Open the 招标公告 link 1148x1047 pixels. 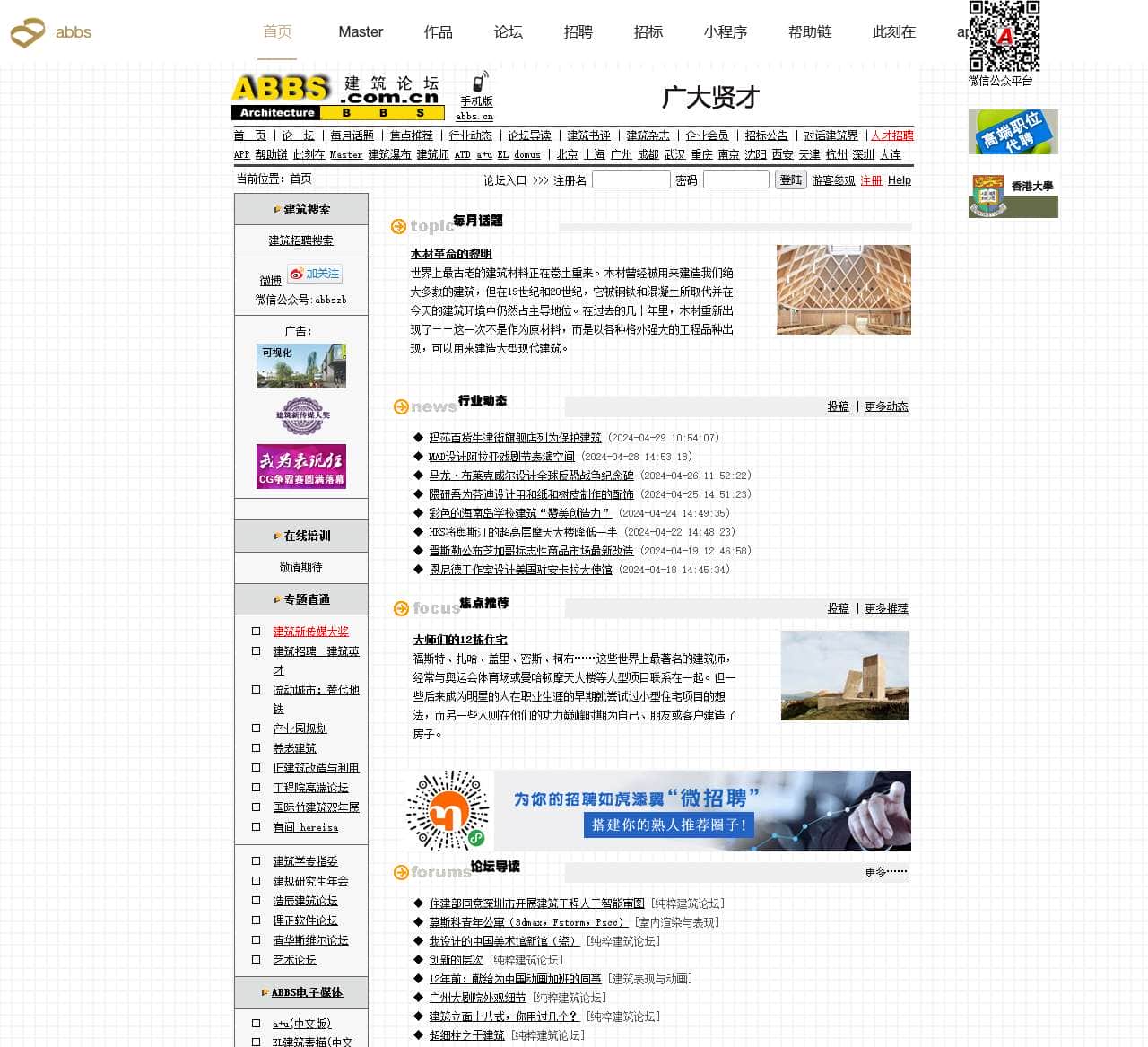tap(767, 135)
